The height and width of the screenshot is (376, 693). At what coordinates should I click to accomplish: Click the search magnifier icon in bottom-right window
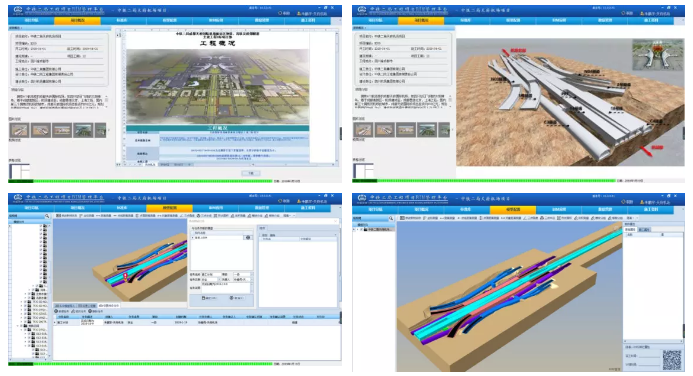coord(391,219)
